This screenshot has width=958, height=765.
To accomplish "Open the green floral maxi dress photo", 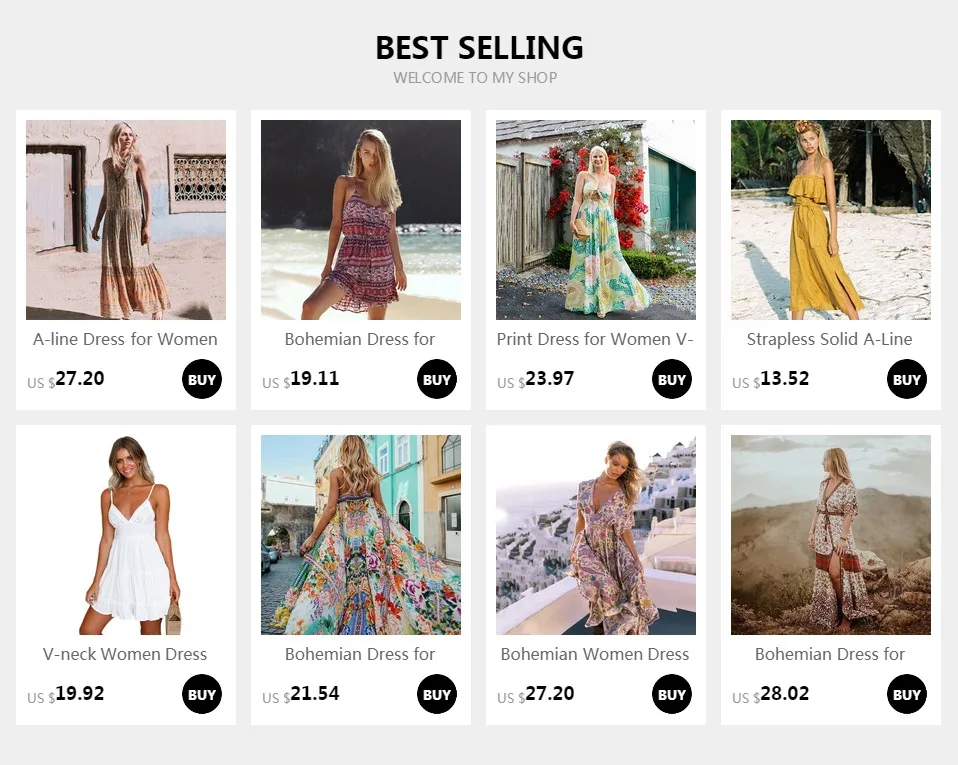I will 596,220.
